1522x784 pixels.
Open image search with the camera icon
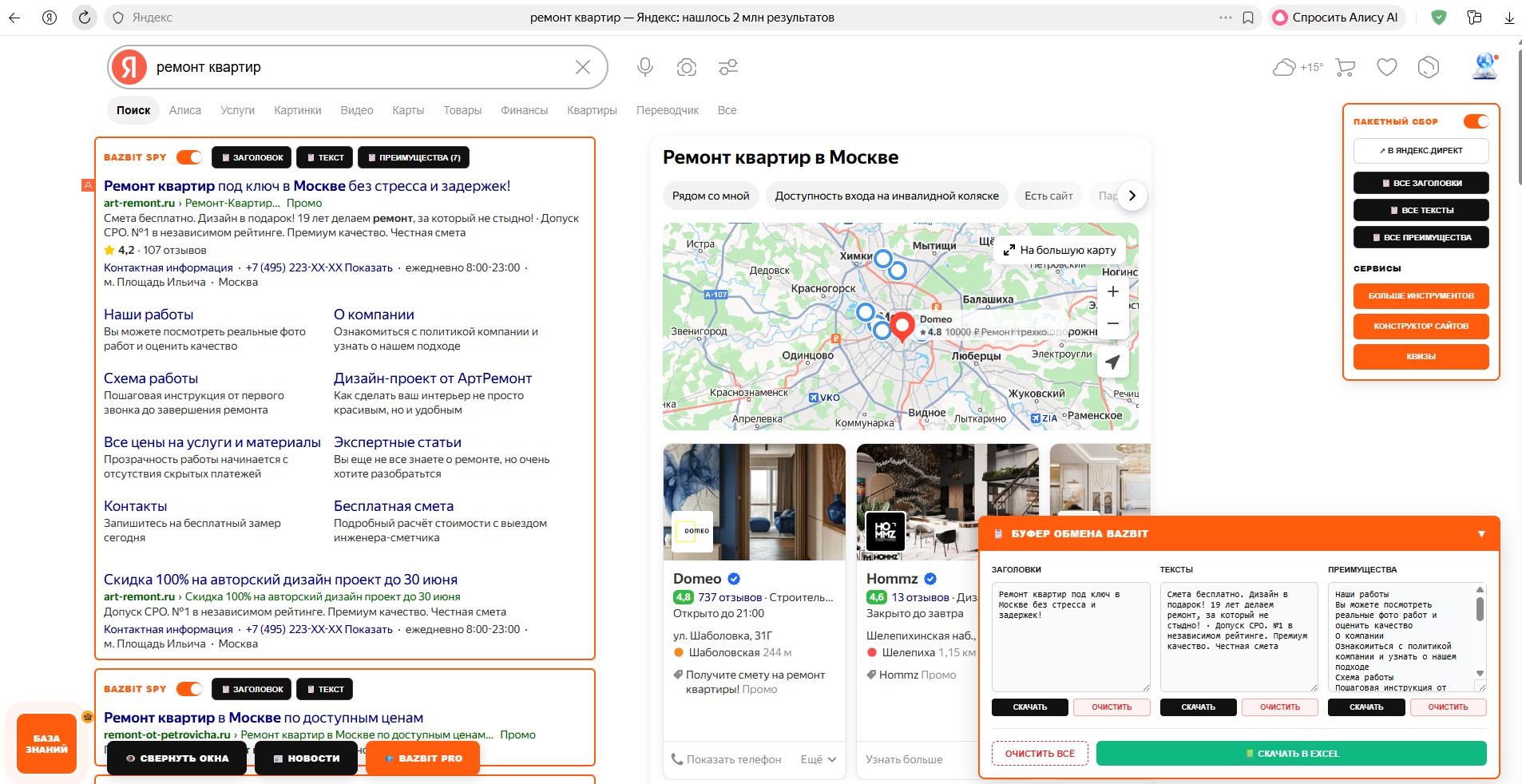687,67
